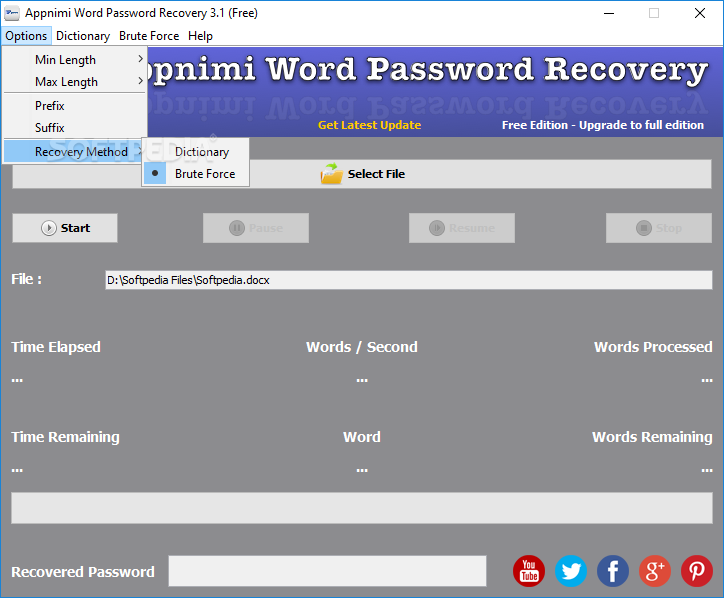Click the app icon in the title bar

coord(12,13)
